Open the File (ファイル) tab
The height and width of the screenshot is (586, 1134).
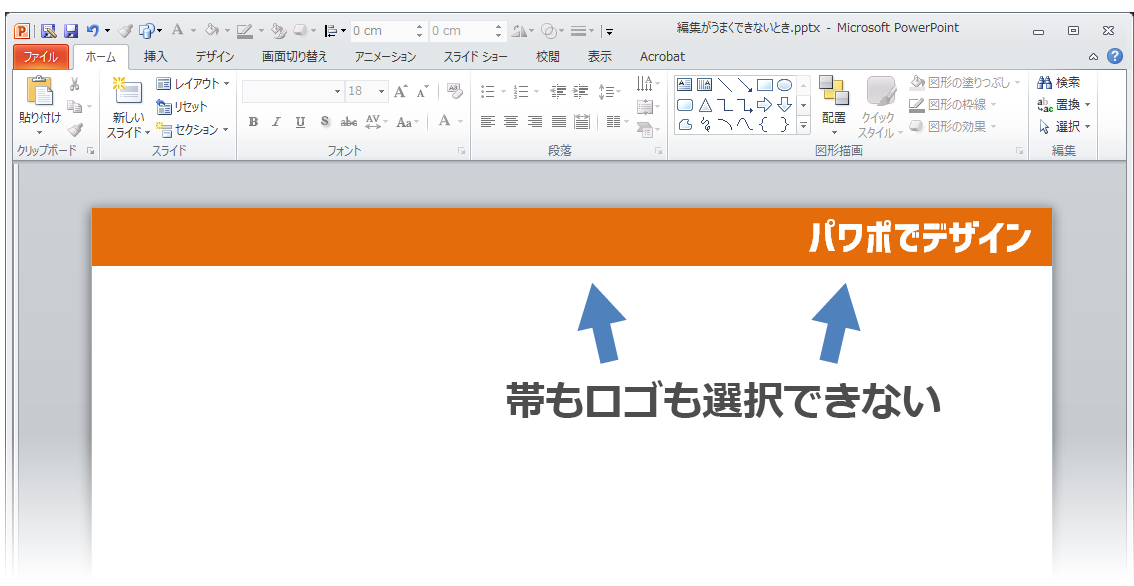[x=41, y=56]
